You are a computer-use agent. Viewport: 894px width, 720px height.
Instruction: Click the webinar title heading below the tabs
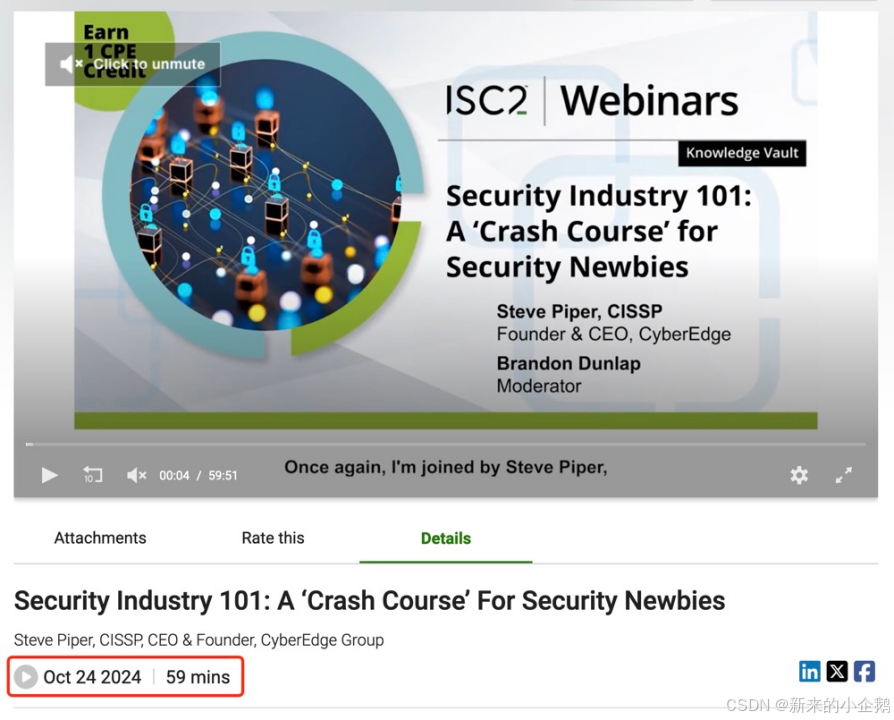click(369, 601)
